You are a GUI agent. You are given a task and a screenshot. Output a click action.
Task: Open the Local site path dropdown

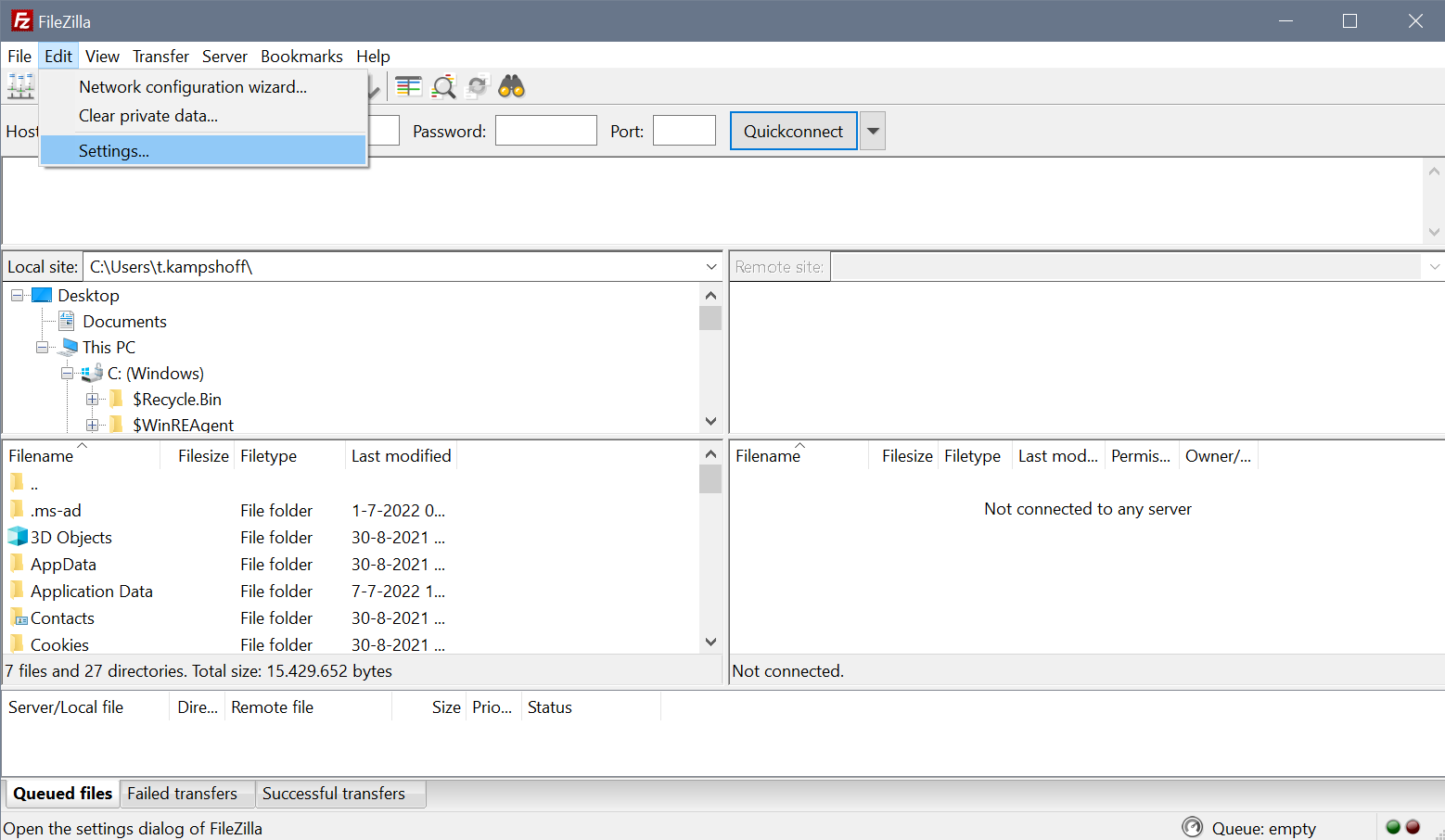tap(711, 267)
